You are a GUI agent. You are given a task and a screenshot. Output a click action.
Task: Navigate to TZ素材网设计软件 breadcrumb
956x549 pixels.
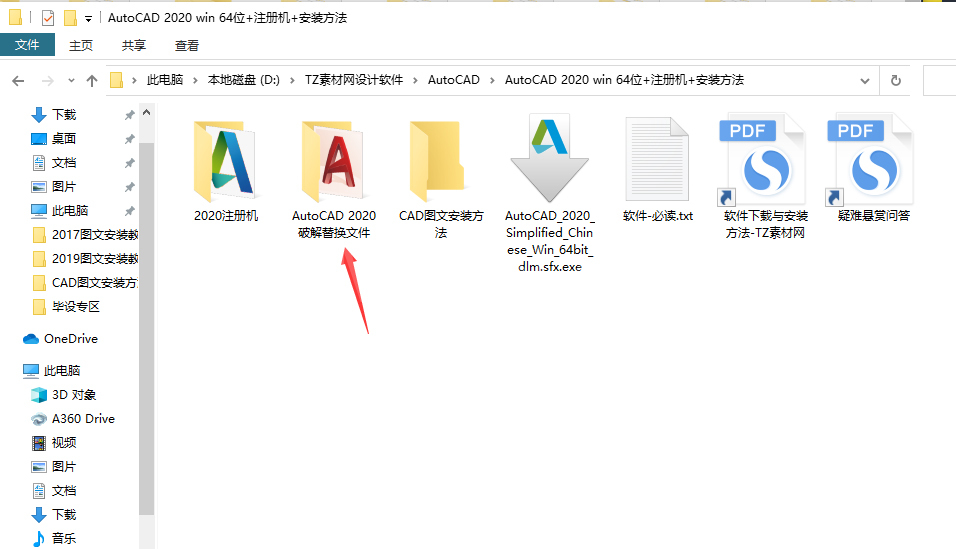pos(354,80)
